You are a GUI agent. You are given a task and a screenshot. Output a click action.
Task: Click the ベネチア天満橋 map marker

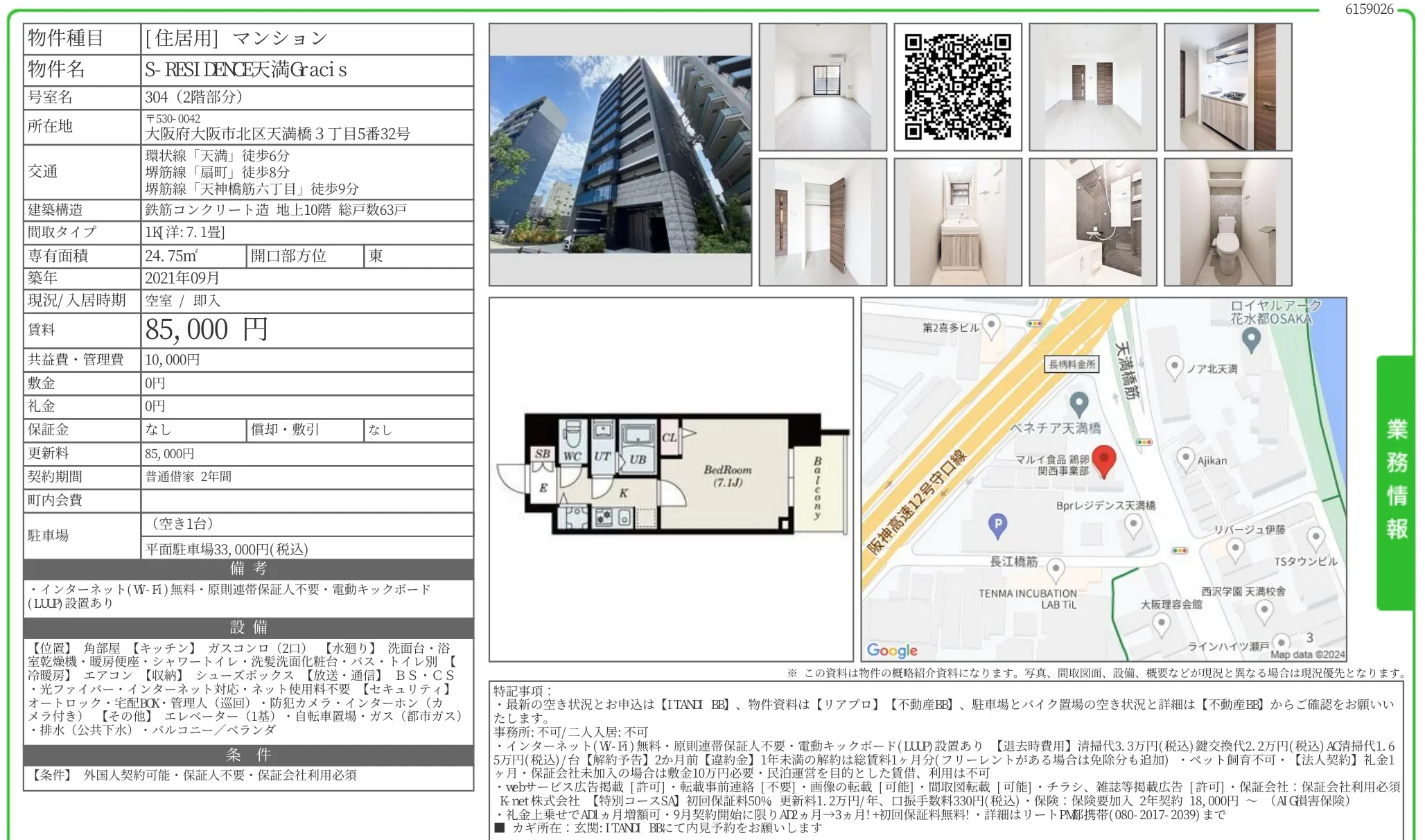point(1078,404)
